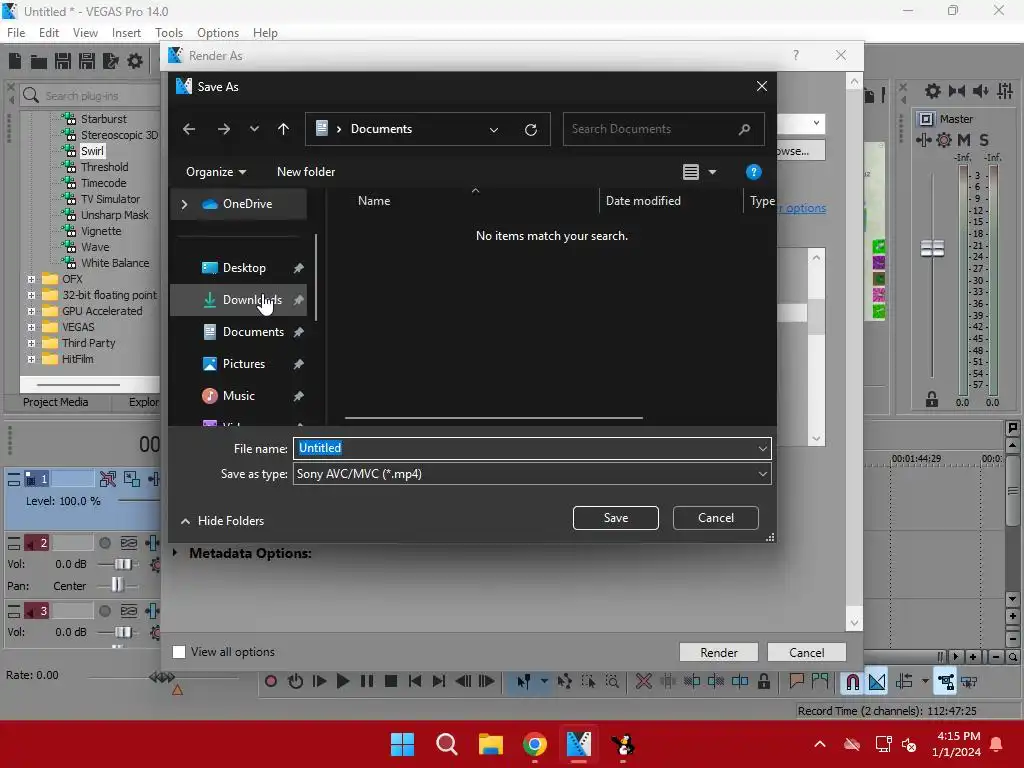This screenshot has height=768, width=1024.
Task: Click the Open folder toolbar icon
Action: [x=39, y=61]
